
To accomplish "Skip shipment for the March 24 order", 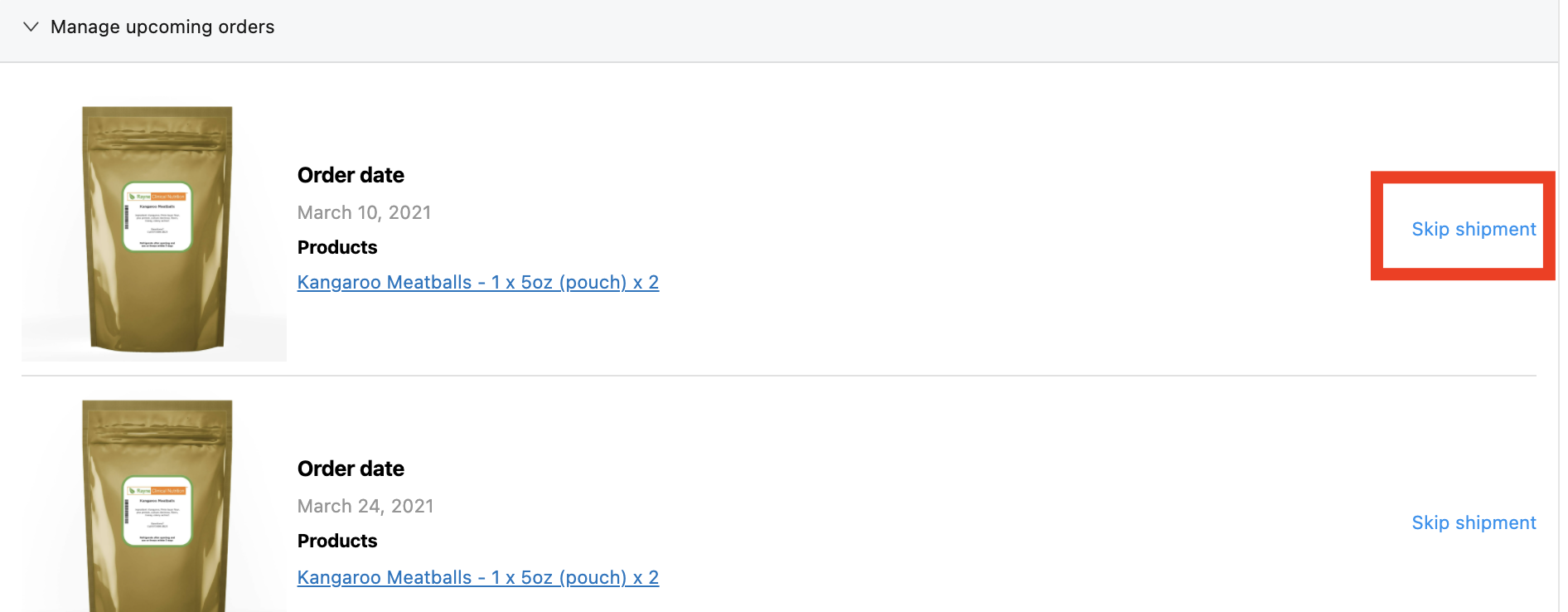I will [x=1474, y=522].
